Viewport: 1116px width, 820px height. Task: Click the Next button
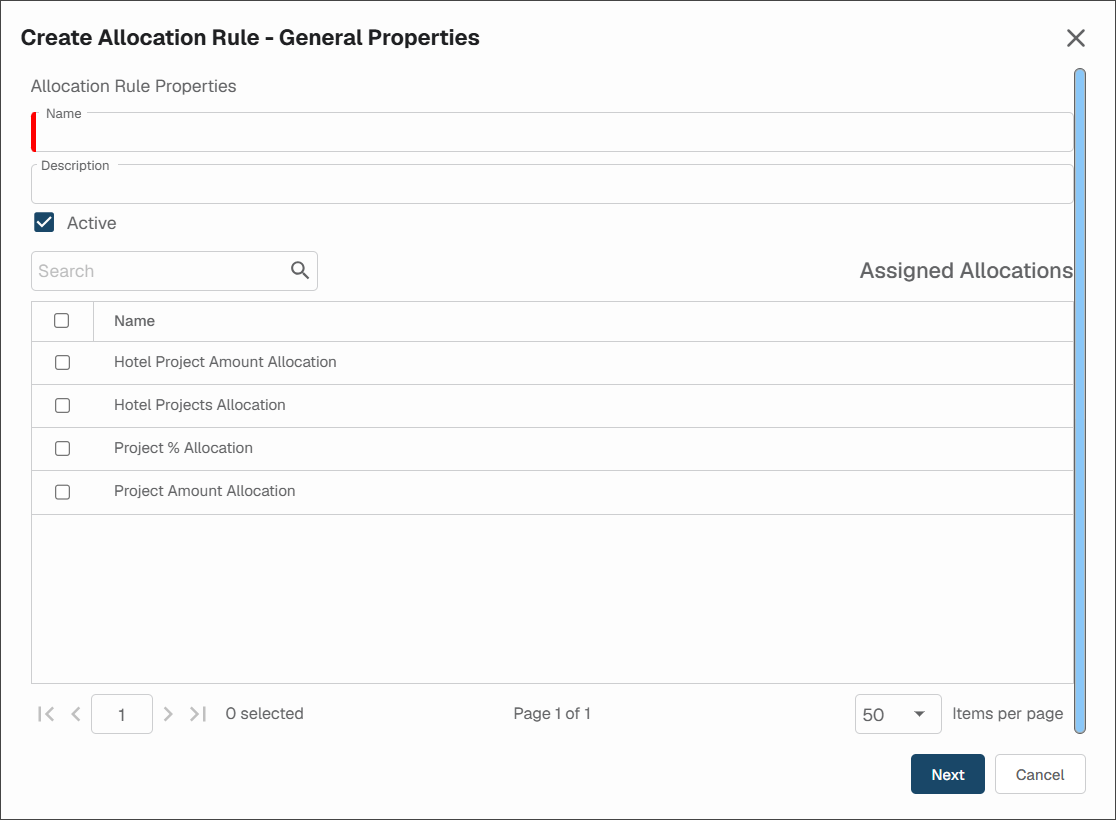pyautogui.click(x=947, y=774)
